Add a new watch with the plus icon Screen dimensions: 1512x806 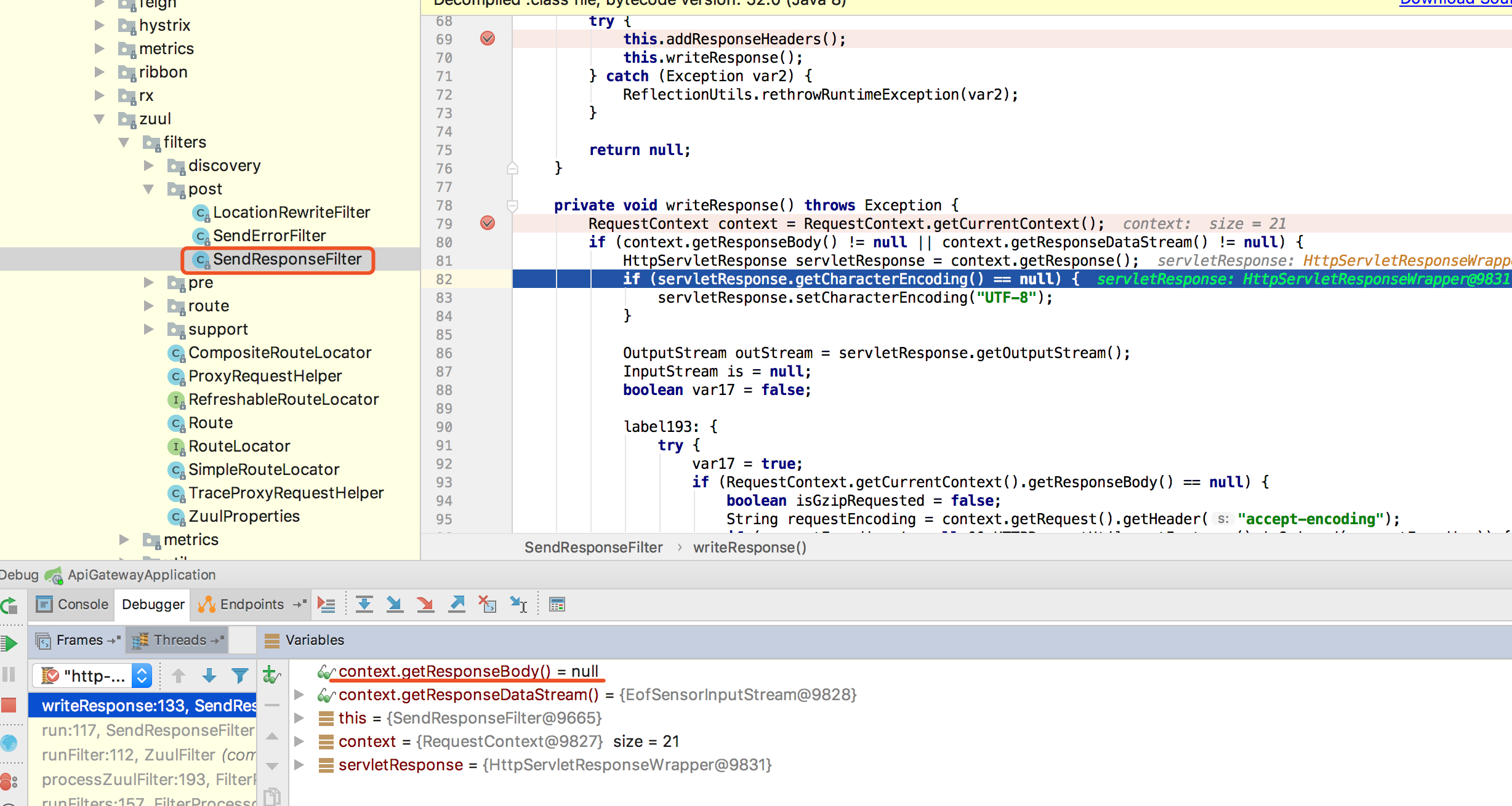(x=271, y=675)
